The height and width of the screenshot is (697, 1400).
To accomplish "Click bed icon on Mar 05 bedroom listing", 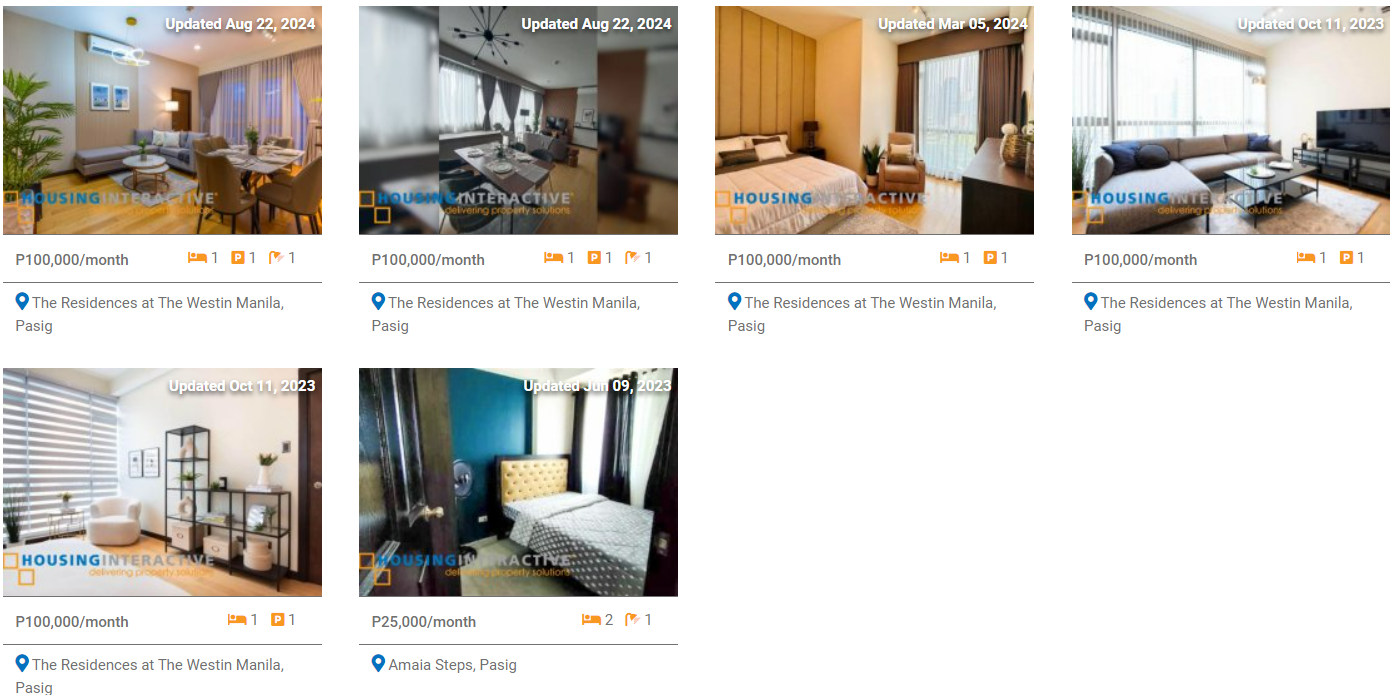I will [949, 258].
